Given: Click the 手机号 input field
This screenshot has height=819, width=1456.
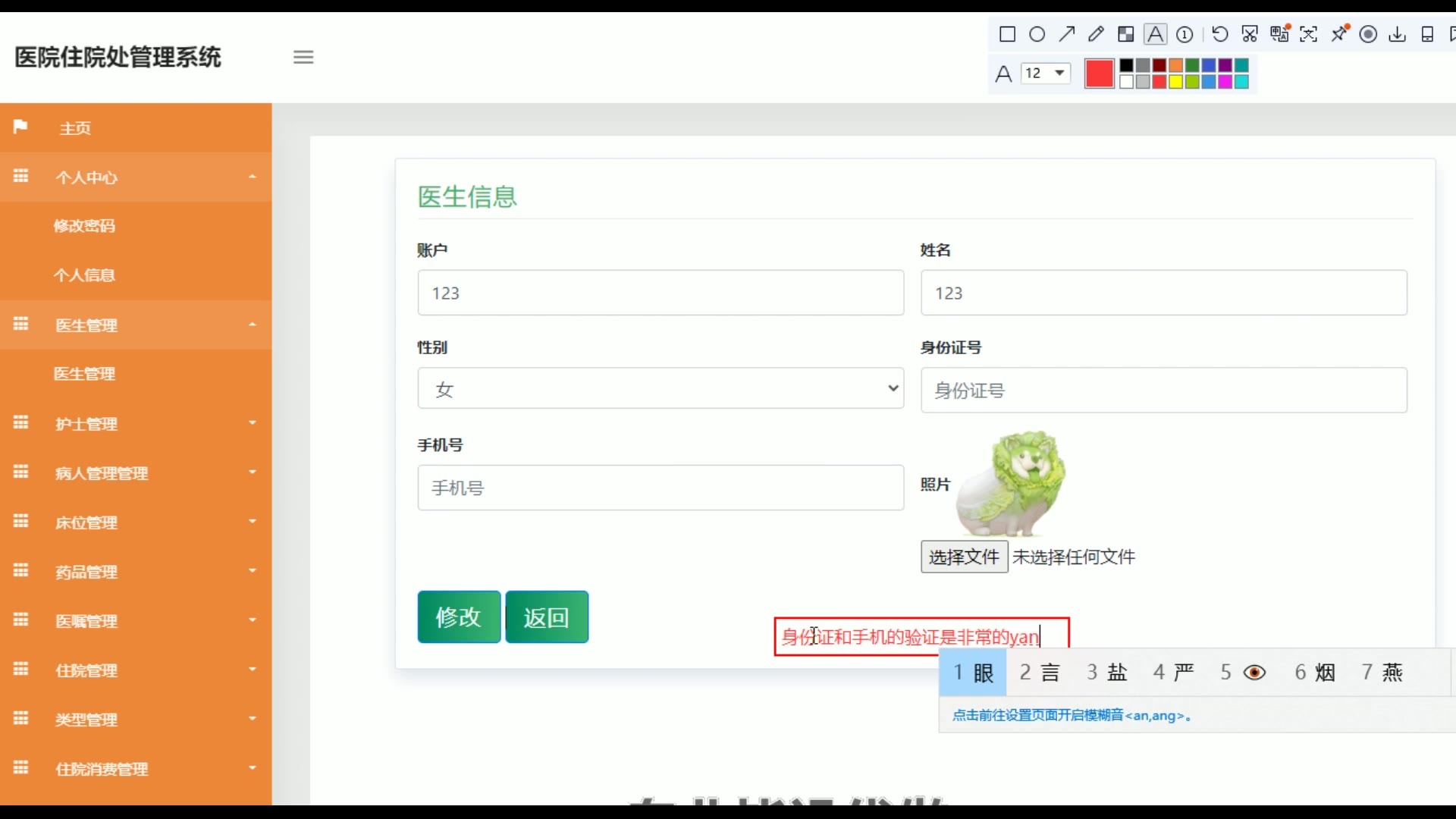Looking at the screenshot, I should 660,488.
